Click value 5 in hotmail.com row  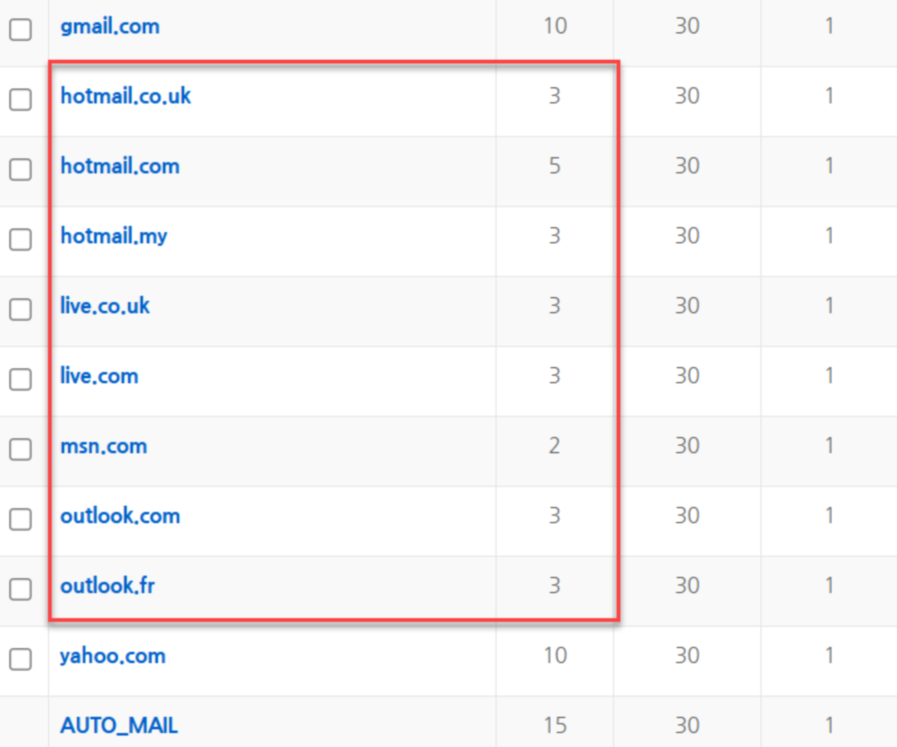(x=555, y=166)
